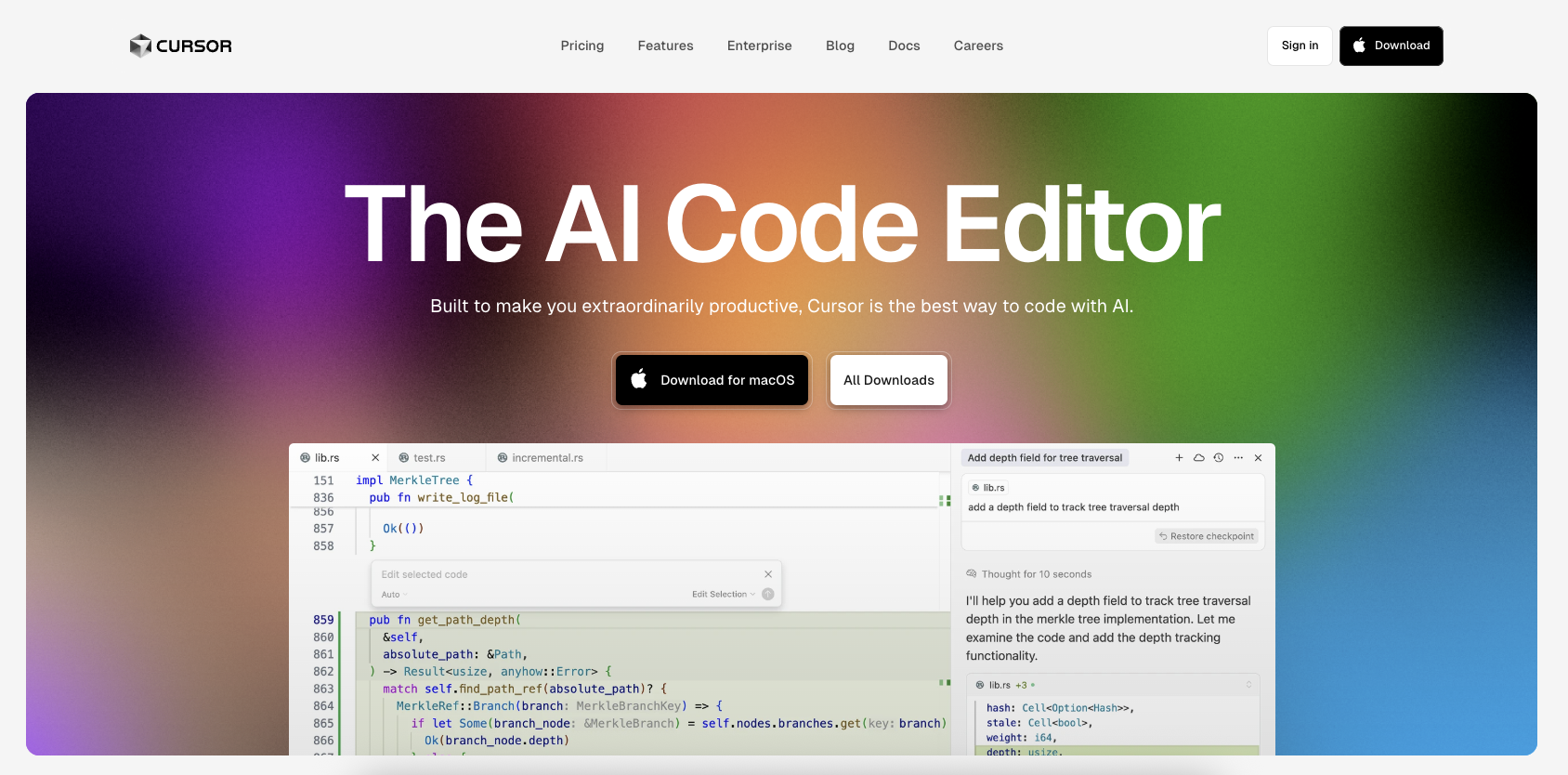Expand Thought for 10 seconds
This screenshot has width=1568, height=775.
[x=1029, y=574]
